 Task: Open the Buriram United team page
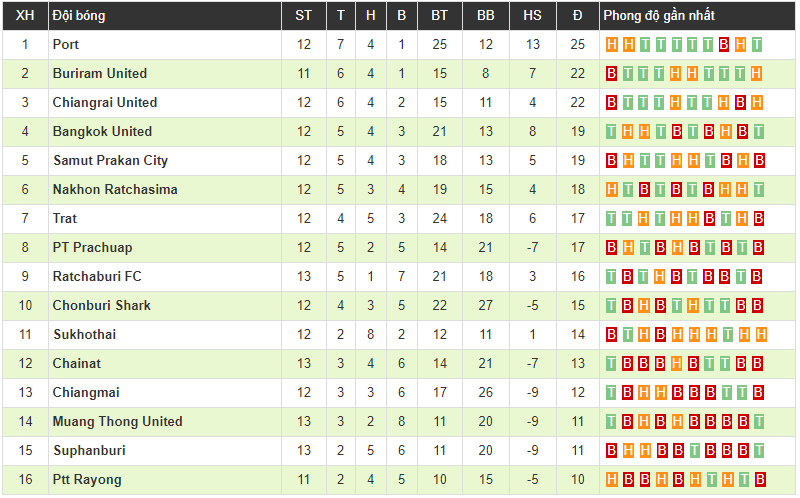[99, 74]
